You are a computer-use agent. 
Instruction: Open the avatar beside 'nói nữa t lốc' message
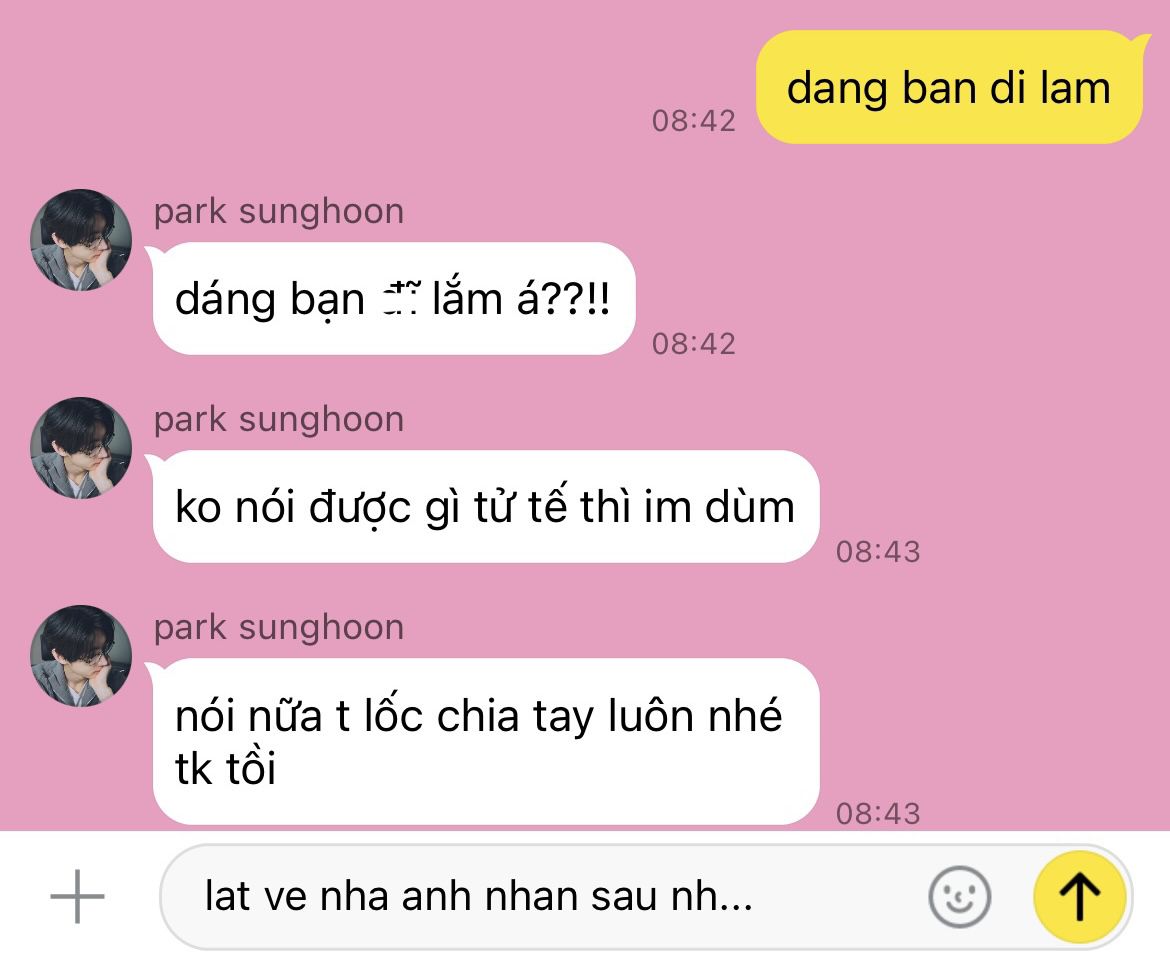81,656
